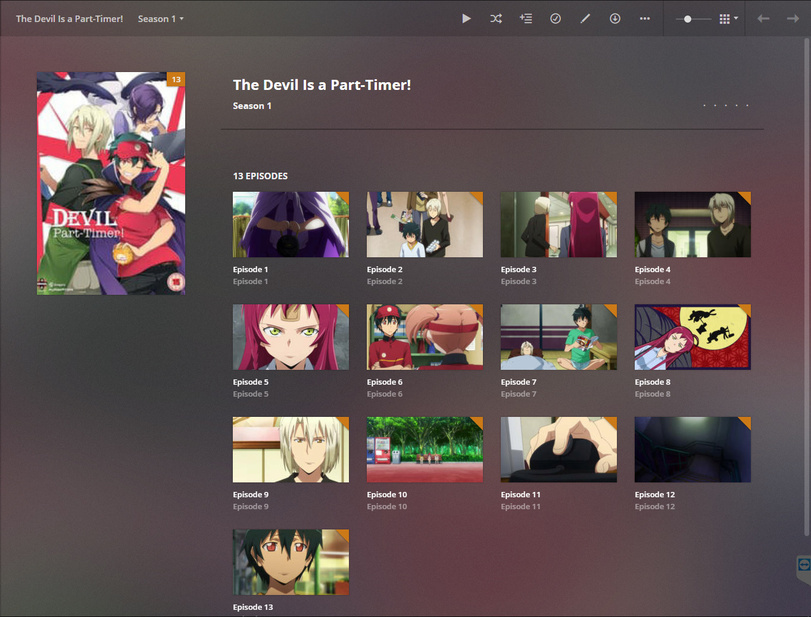Go forward with right arrow
This screenshot has height=617, width=811.
tap(793, 19)
